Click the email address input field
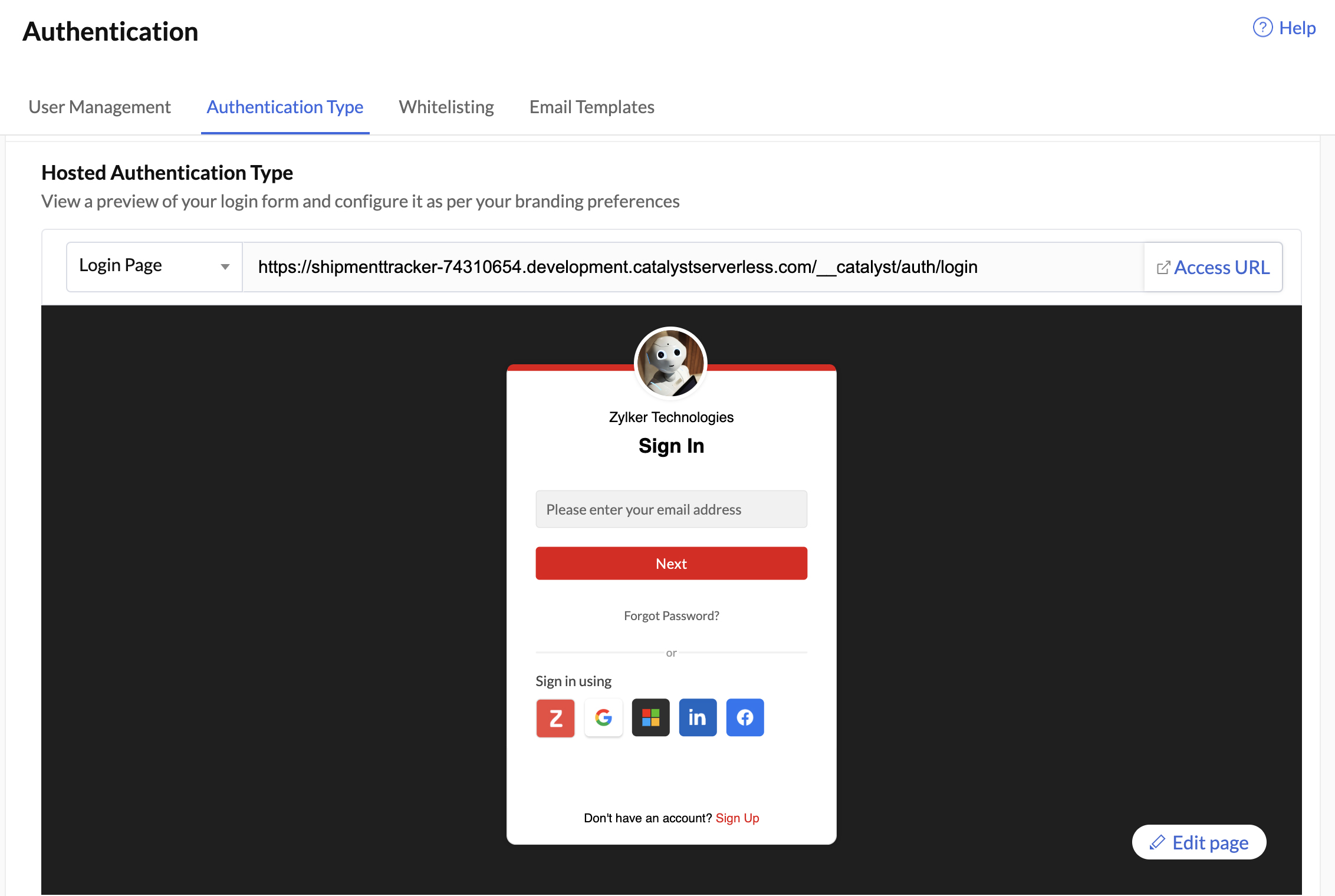1335x896 pixels. pyautogui.click(x=671, y=509)
